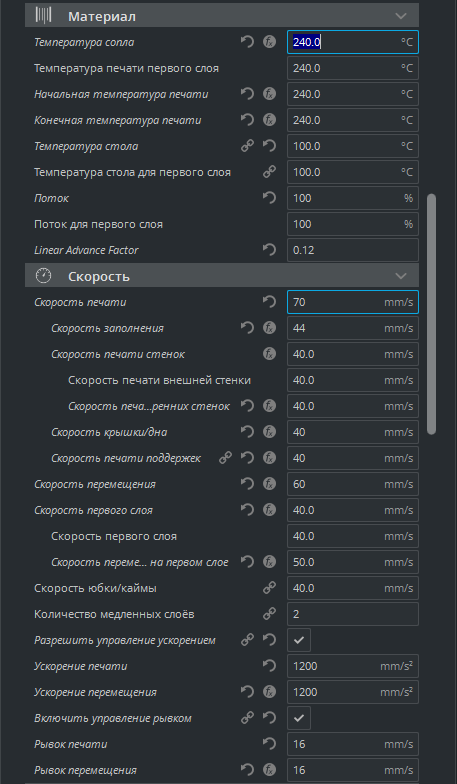Image resolution: width=457 pixels, height=784 pixels.
Task: Reset Скорость печати value
Action: (270, 302)
